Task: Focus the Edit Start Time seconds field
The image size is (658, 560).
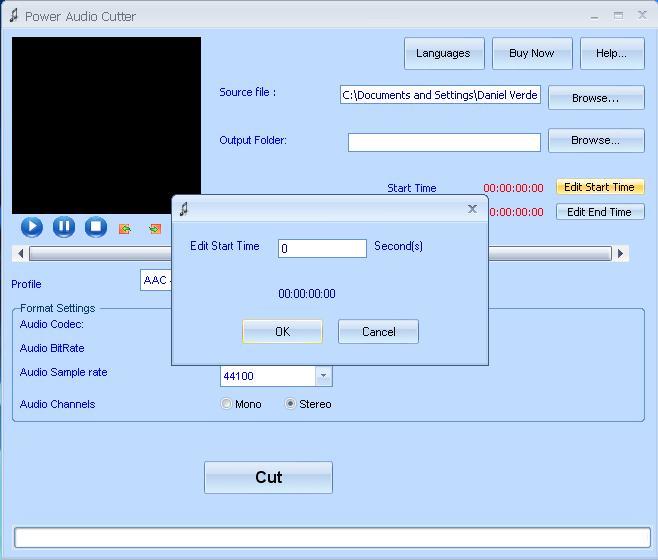Action: [x=322, y=249]
